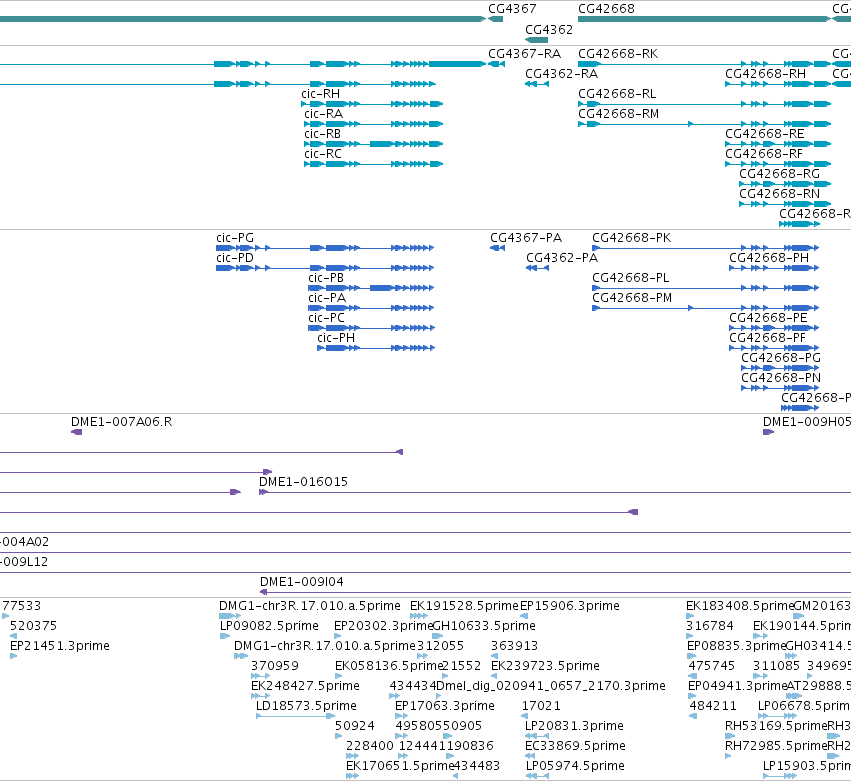Image resolution: width=851 pixels, height=781 pixels.
Task: Click the cic-RB transcript label
Action: click(x=322, y=134)
